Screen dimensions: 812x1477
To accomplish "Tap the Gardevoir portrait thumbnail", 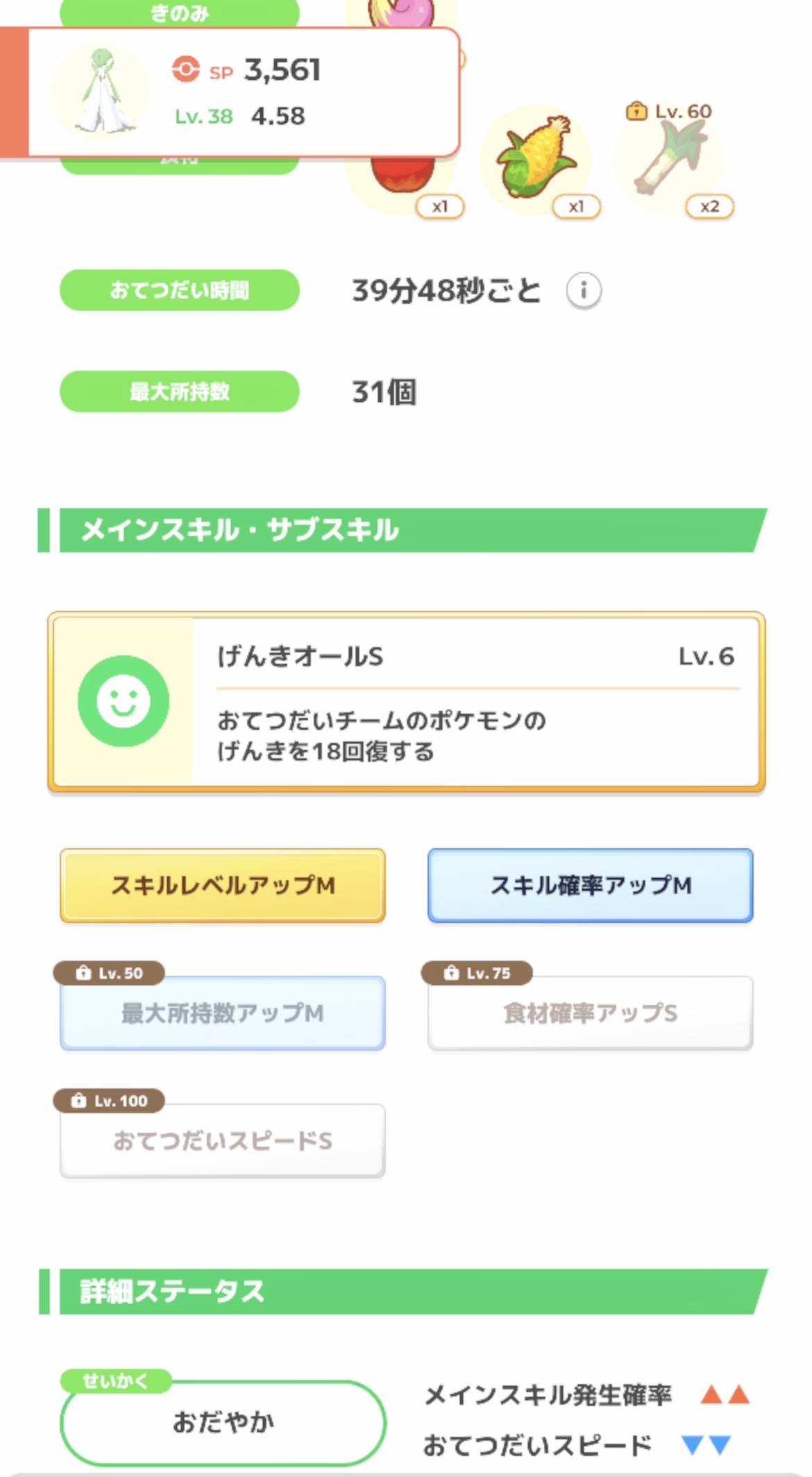I will (x=101, y=91).
